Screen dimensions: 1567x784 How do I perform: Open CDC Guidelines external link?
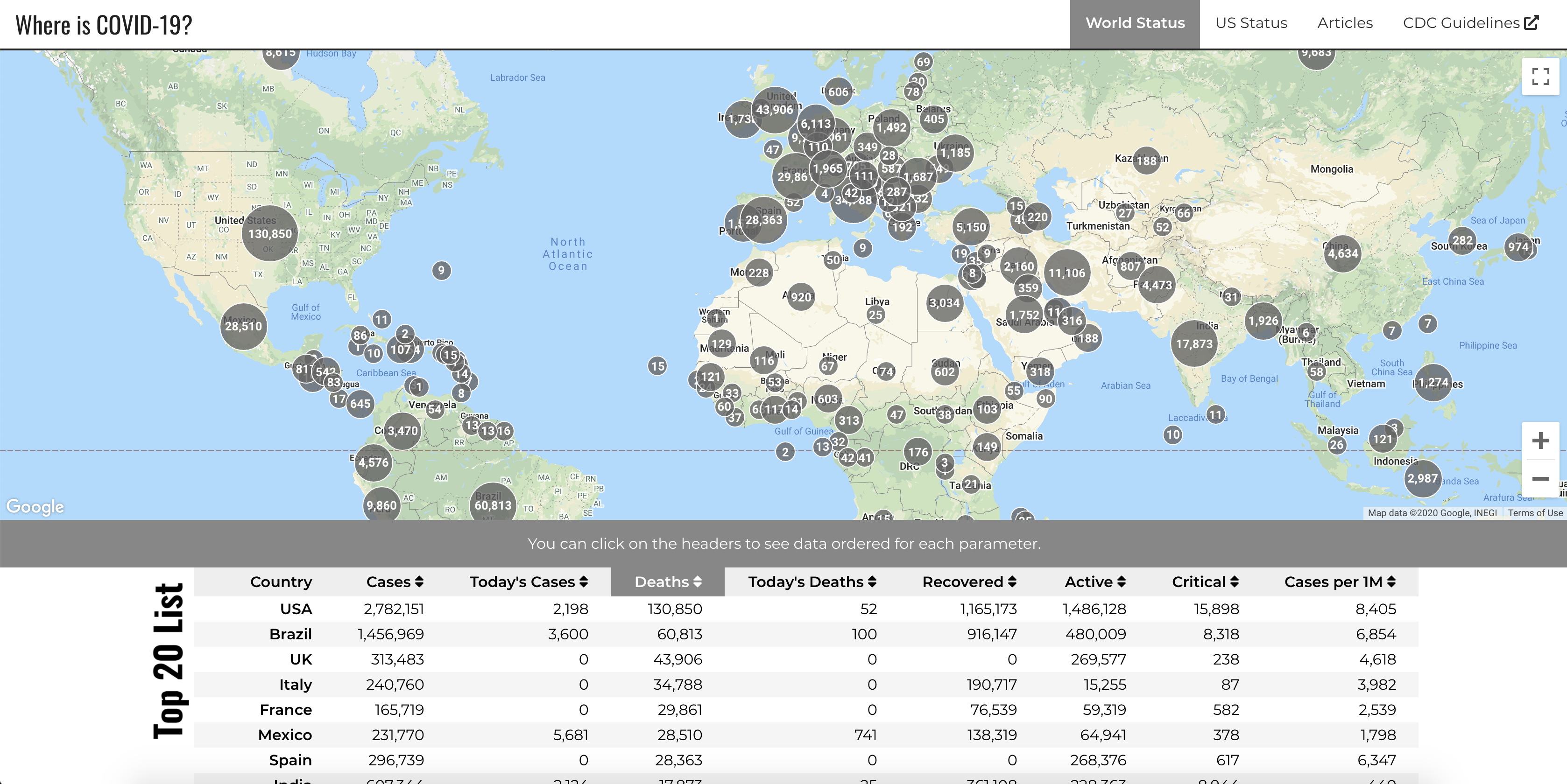click(x=1470, y=23)
